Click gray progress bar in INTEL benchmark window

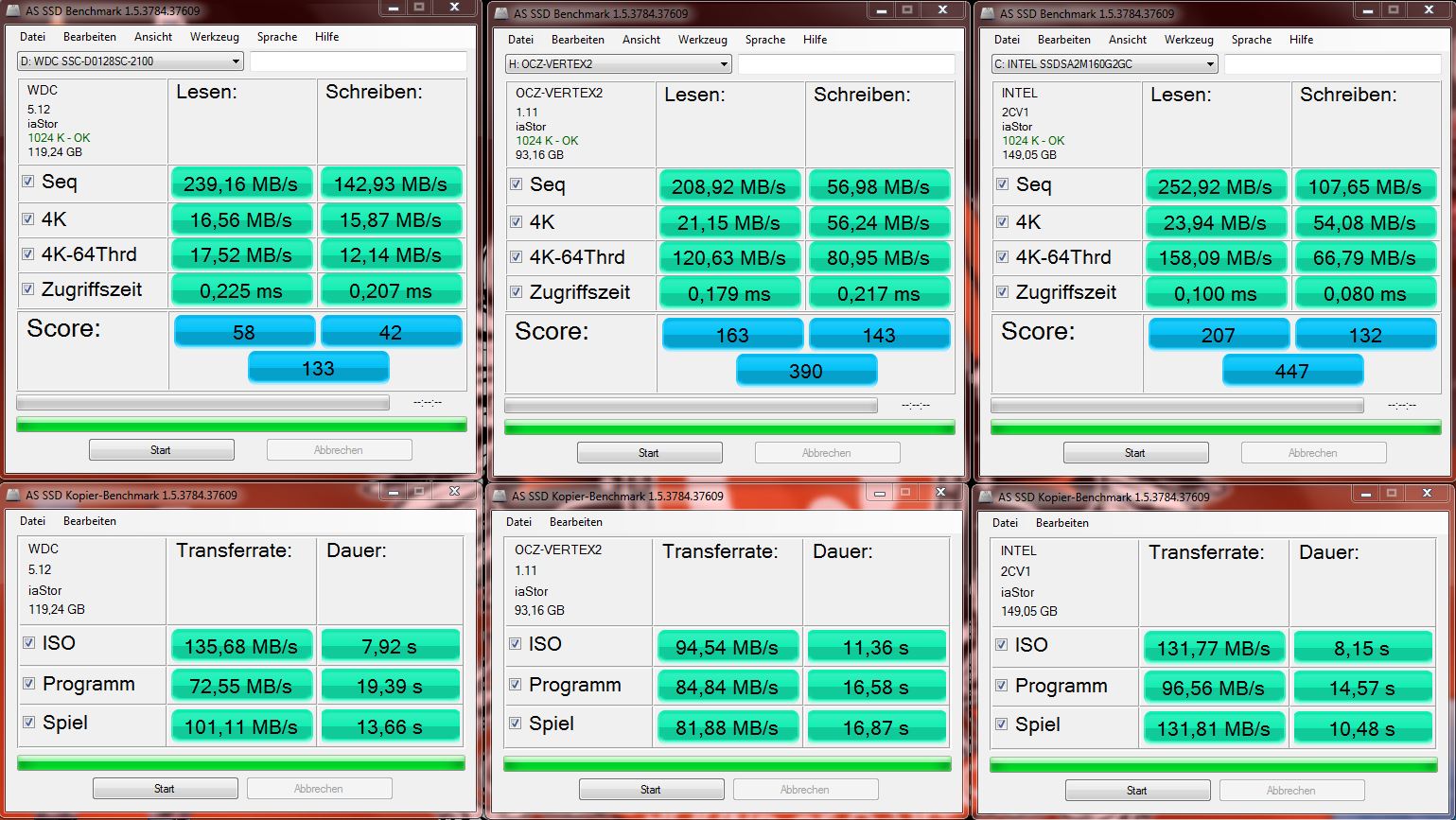tap(1177, 406)
